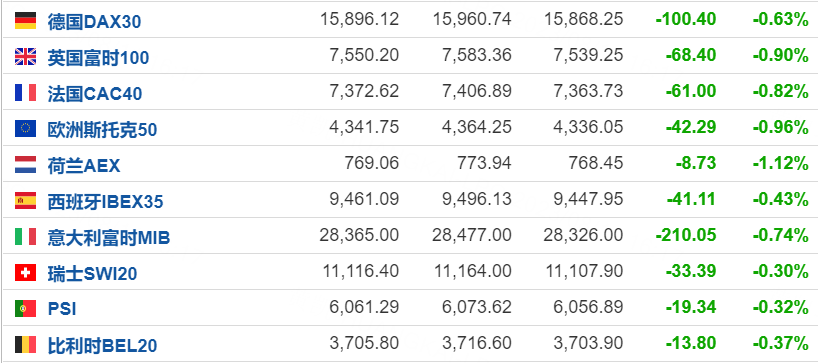
Task: Click the German flag icon
Action: click(x=26, y=20)
